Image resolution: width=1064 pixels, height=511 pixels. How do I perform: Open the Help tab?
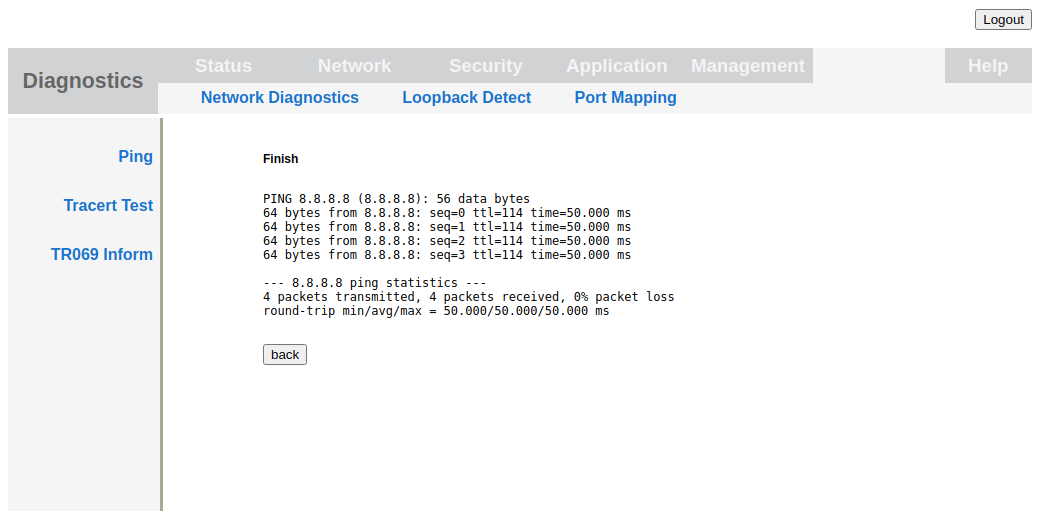(987, 66)
